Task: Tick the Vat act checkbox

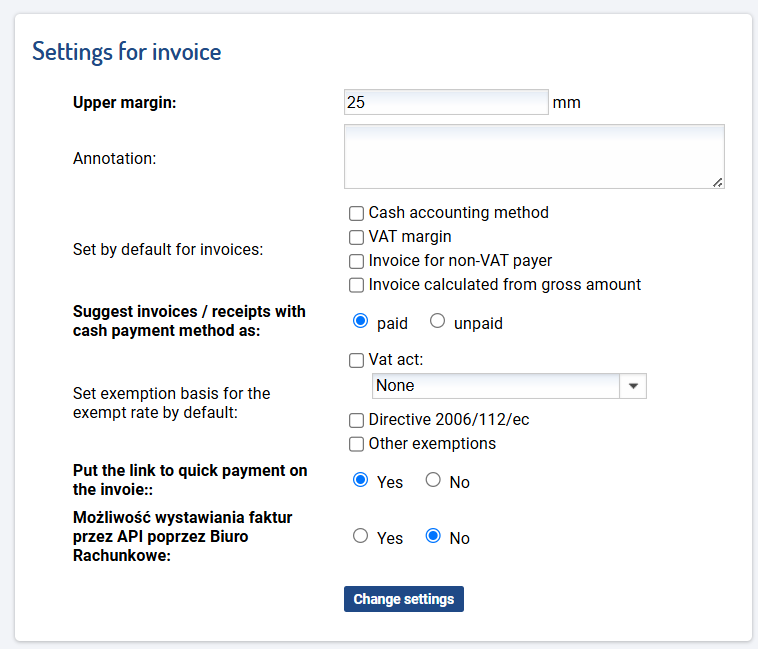Action: (356, 361)
